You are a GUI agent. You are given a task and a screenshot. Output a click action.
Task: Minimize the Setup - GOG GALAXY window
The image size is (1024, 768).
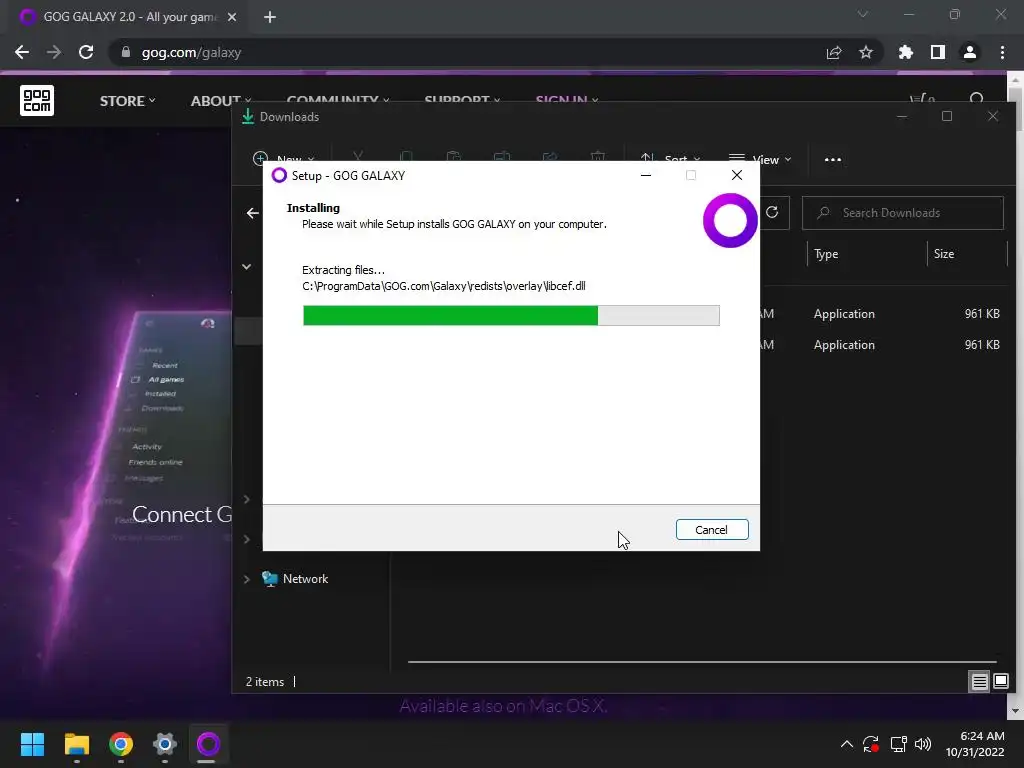[x=646, y=175]
